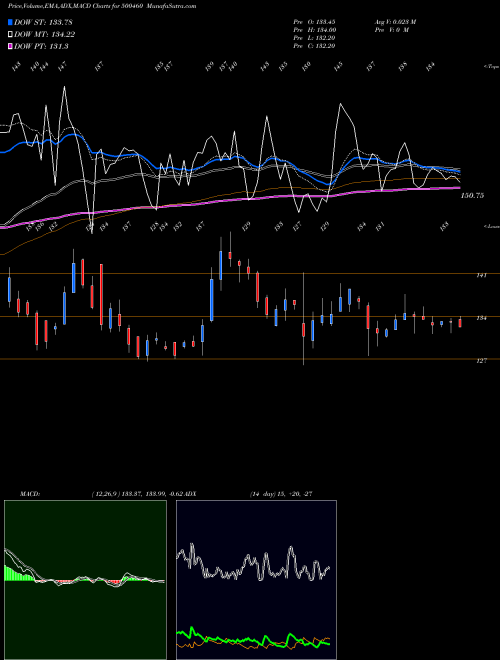Open the dark blue ADX indicator panel
Viewport: 500px width, 660px height.
(x=256, y=580)
